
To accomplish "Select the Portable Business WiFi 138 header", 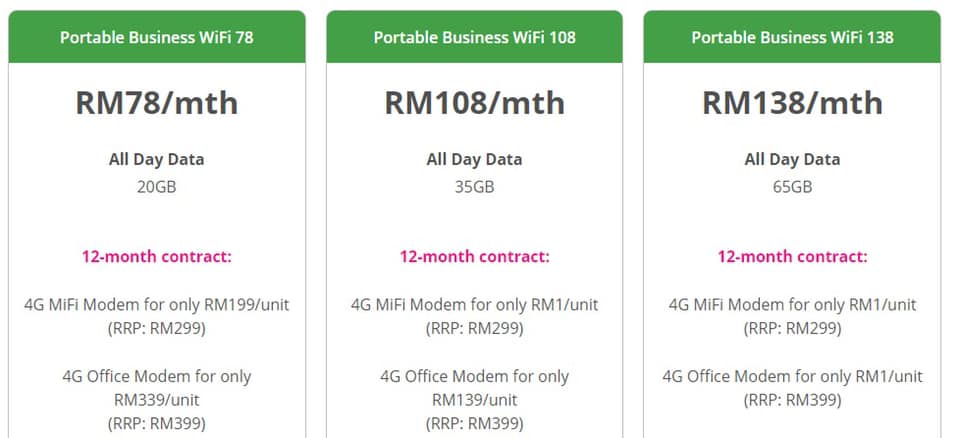I will click(x=792, y=37).
